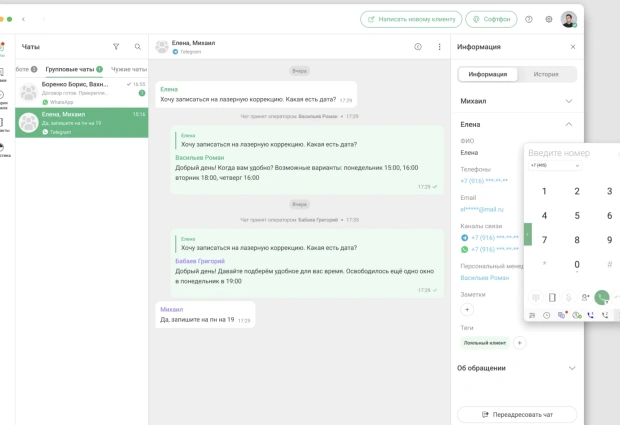Viewport: 620px width, 425px height.
Task: Collapse the Елена contact section
Action: [569, 124]
